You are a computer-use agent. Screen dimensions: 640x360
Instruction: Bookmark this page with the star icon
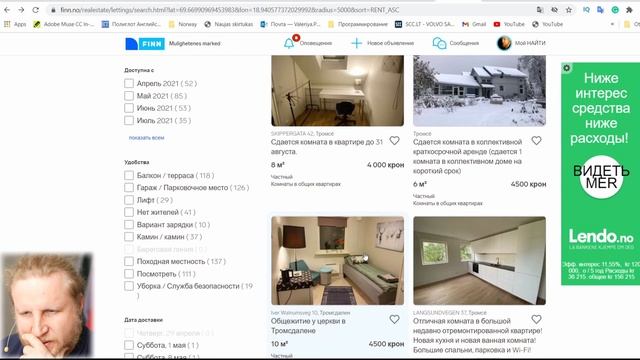click(569, 10)
